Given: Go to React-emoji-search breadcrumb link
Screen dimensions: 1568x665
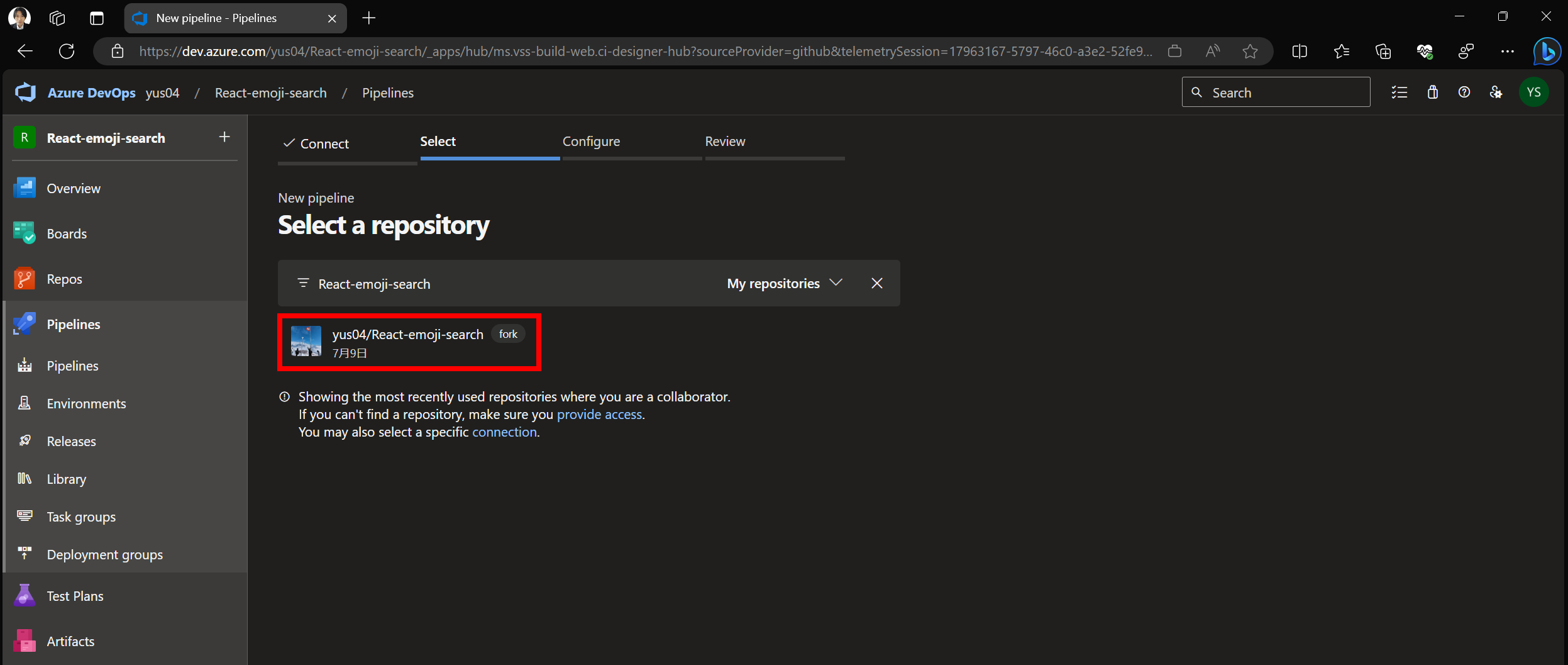Looking at the screenshot, I should [x=271, y=93].
